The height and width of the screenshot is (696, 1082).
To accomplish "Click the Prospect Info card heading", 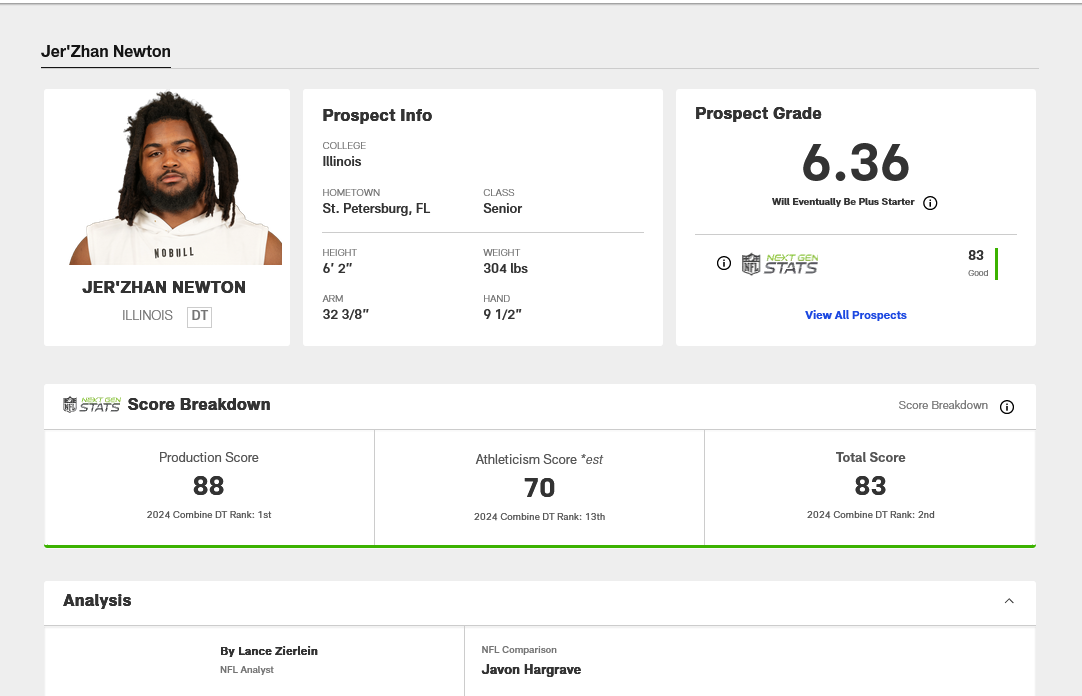I will (377, 115).
